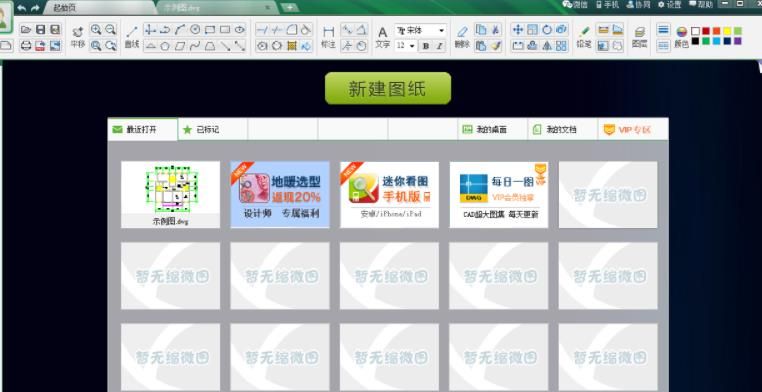Open the 每日一图 tile
The image size is (762, 392).
(x=499, y=195)
